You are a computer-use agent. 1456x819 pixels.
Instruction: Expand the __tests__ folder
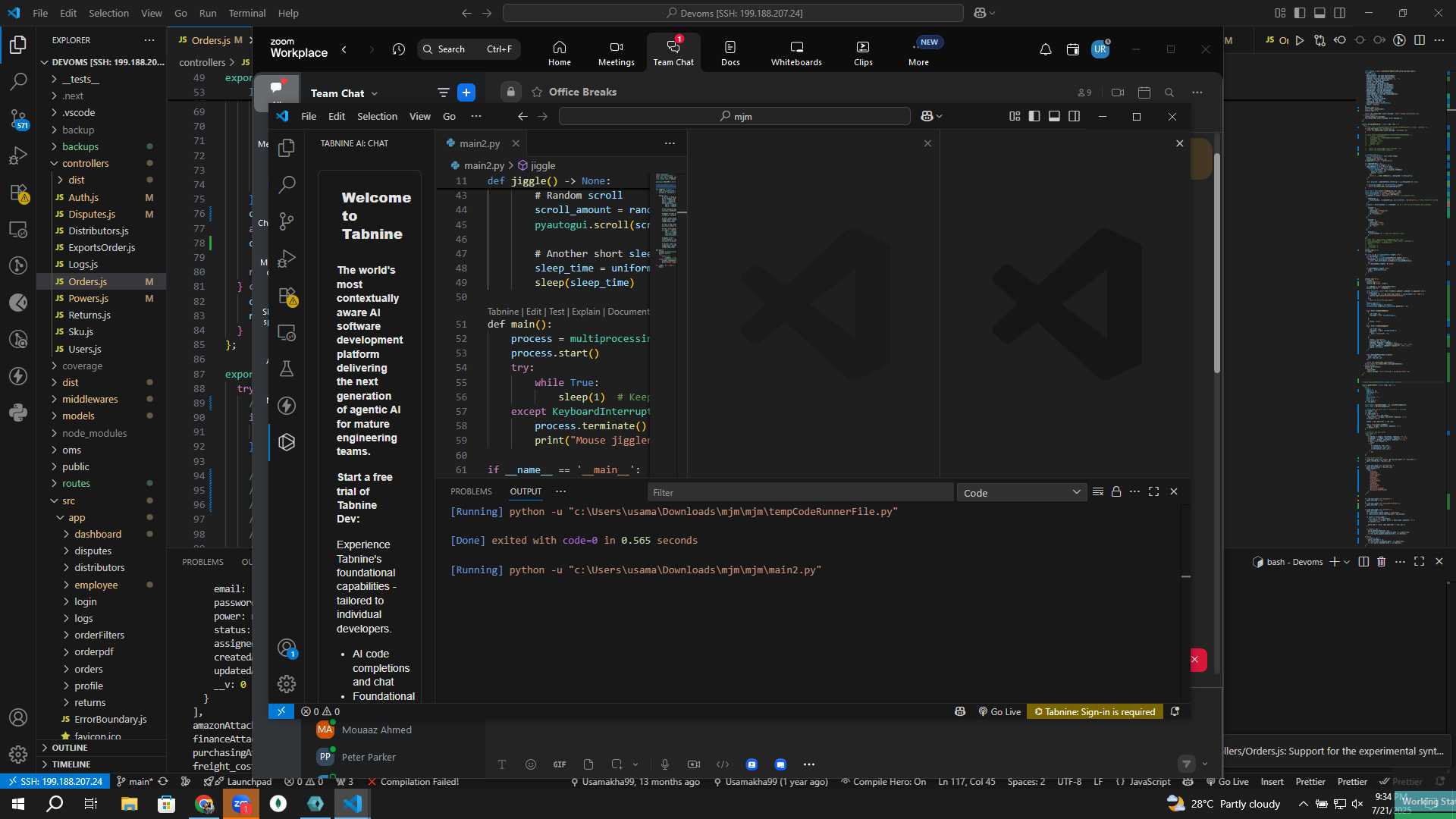(x=80, y=79)
